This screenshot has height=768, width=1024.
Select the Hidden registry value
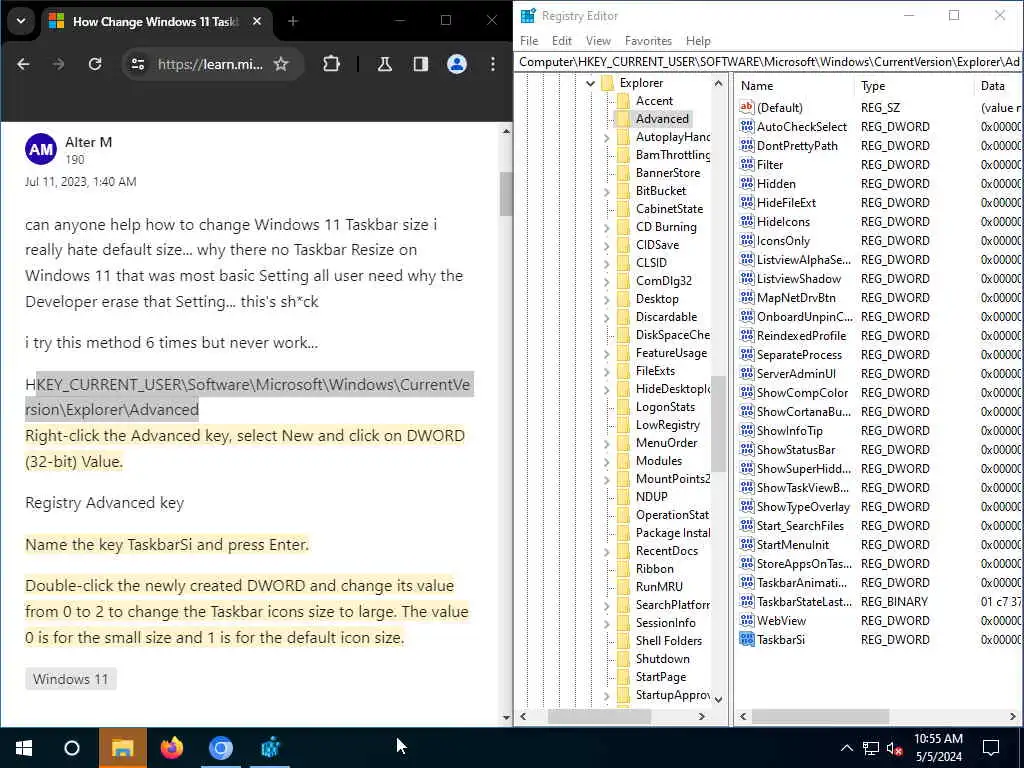click(x=776, y=184)
